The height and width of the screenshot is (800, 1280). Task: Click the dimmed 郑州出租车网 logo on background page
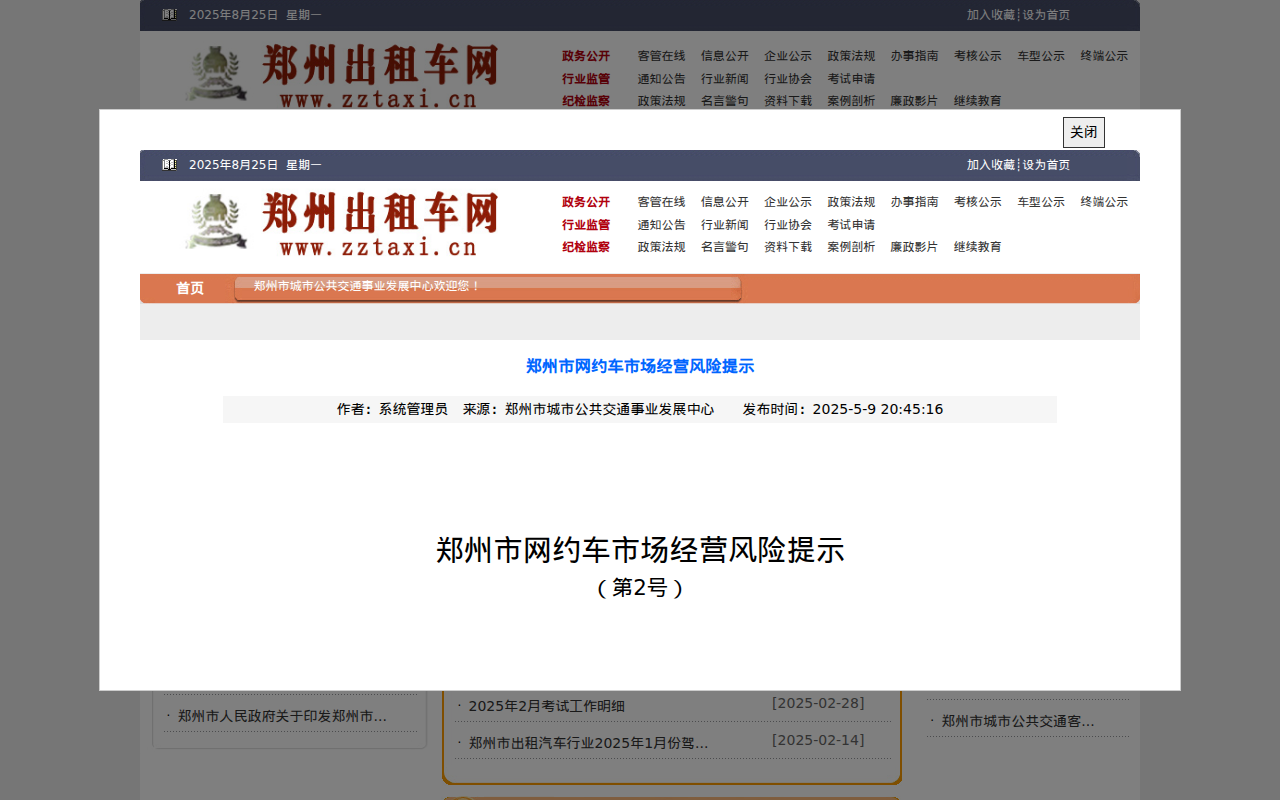[x=341, y=74]
